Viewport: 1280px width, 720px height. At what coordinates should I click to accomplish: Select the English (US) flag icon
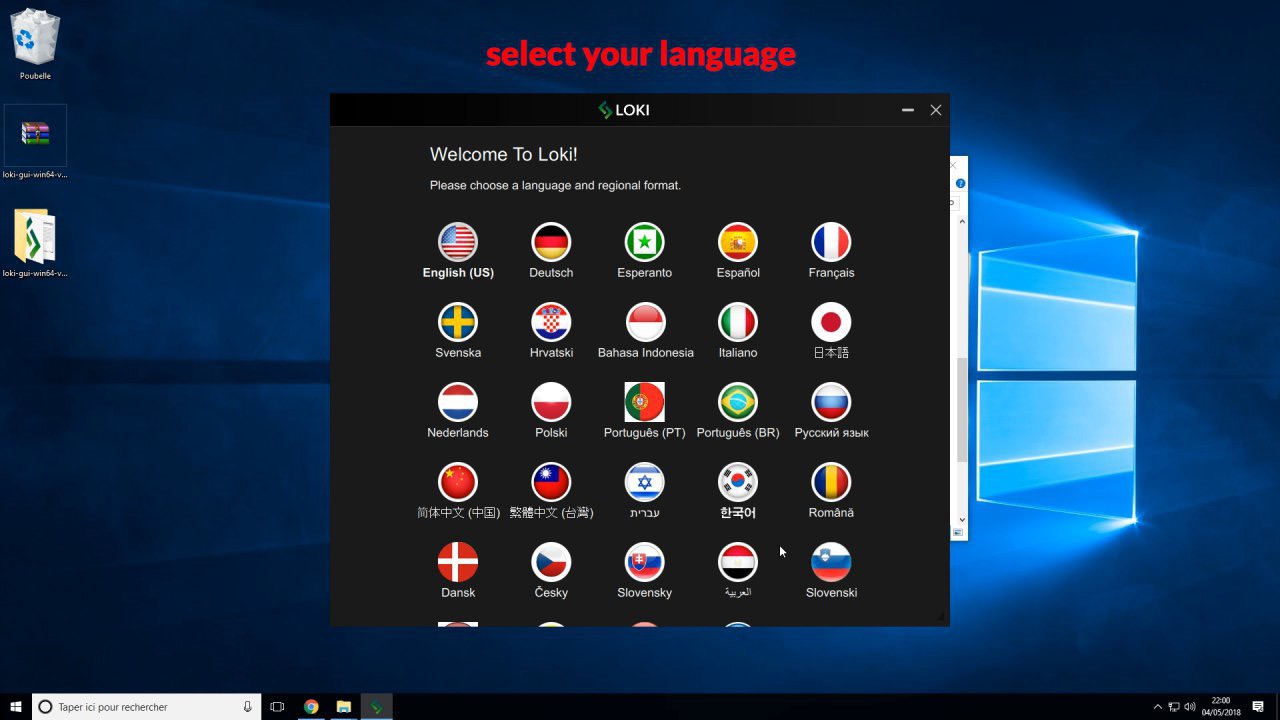[x=458, y=242]
